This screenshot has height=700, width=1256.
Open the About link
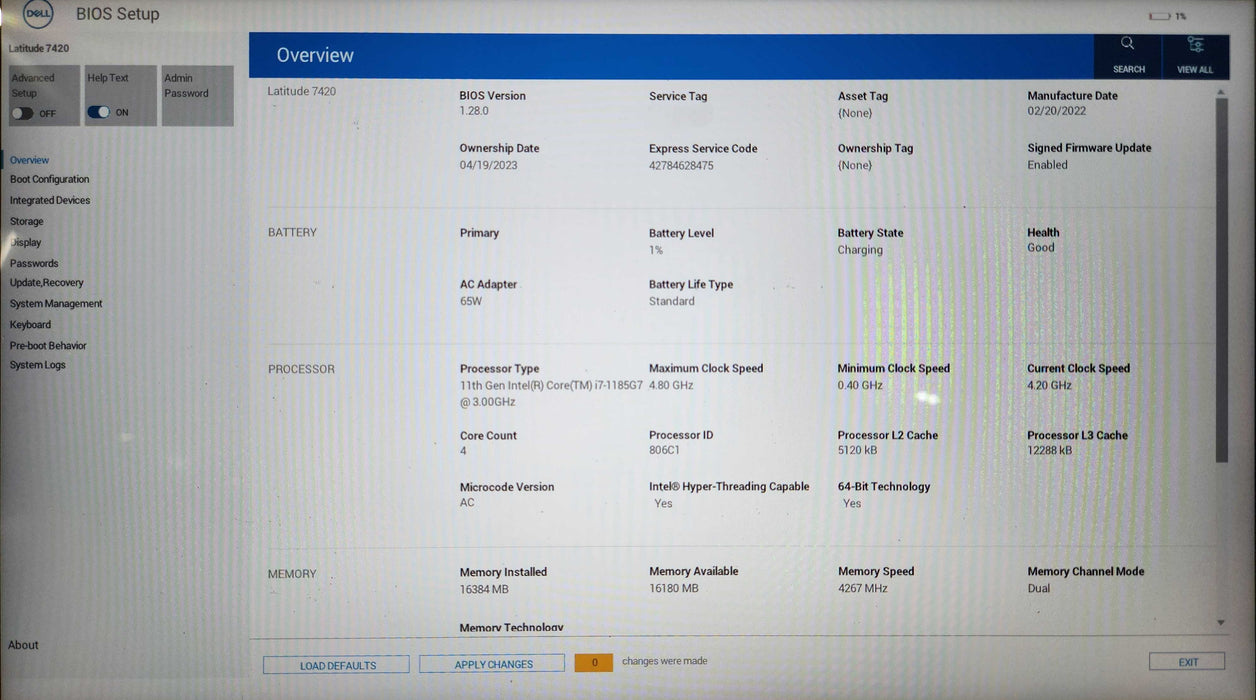click(23, 645)
